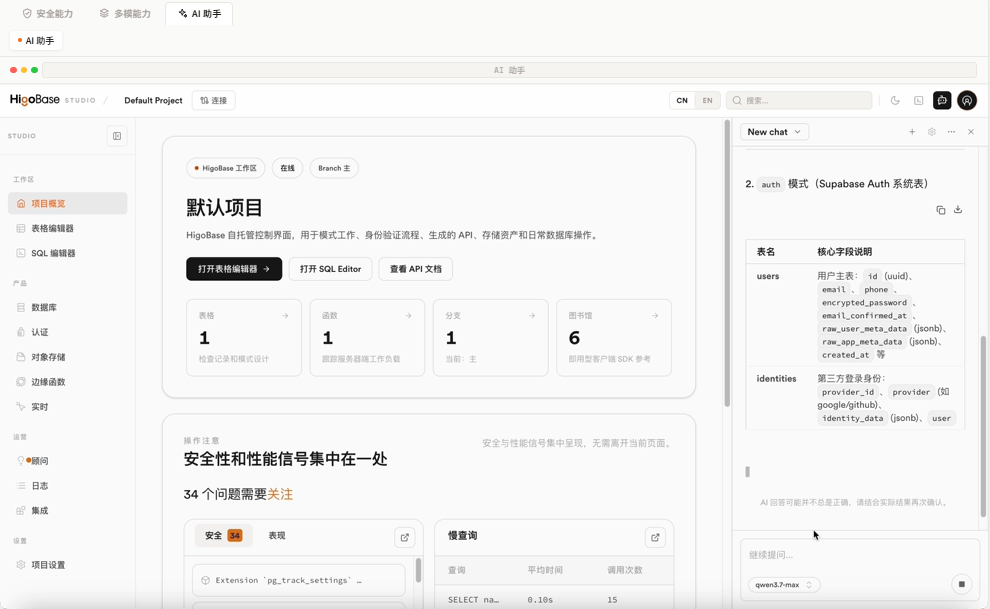This screenshot has width=990, height=609.
Task: Expand the New chat dropdown
Action: [774, 132]
